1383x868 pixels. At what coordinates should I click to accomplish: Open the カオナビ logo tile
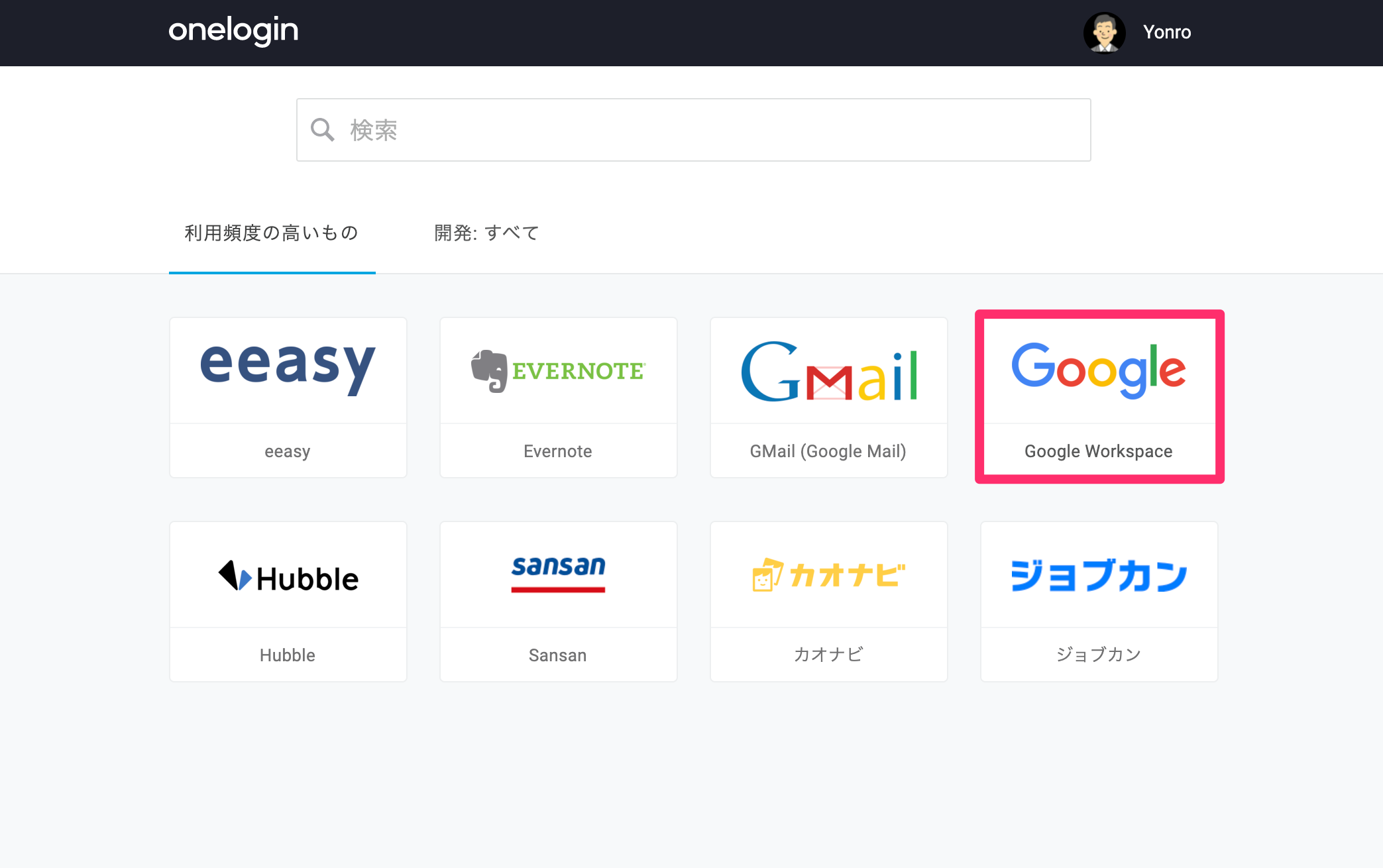click(x=828, y=574)
